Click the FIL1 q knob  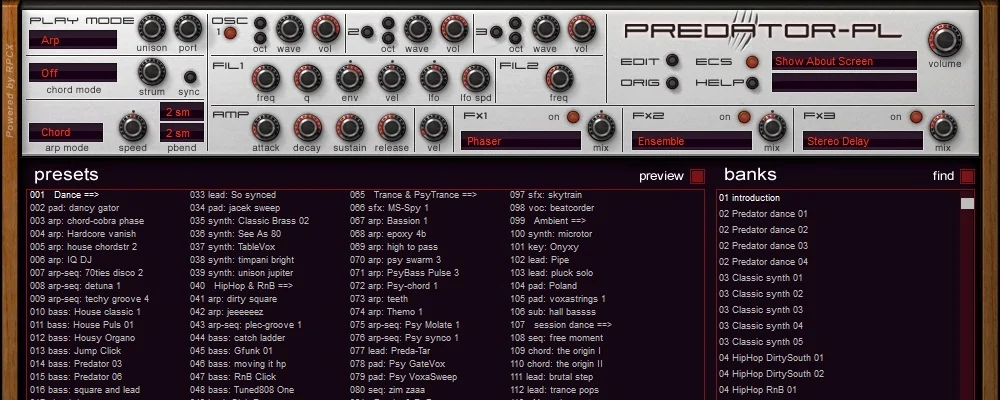307,78
